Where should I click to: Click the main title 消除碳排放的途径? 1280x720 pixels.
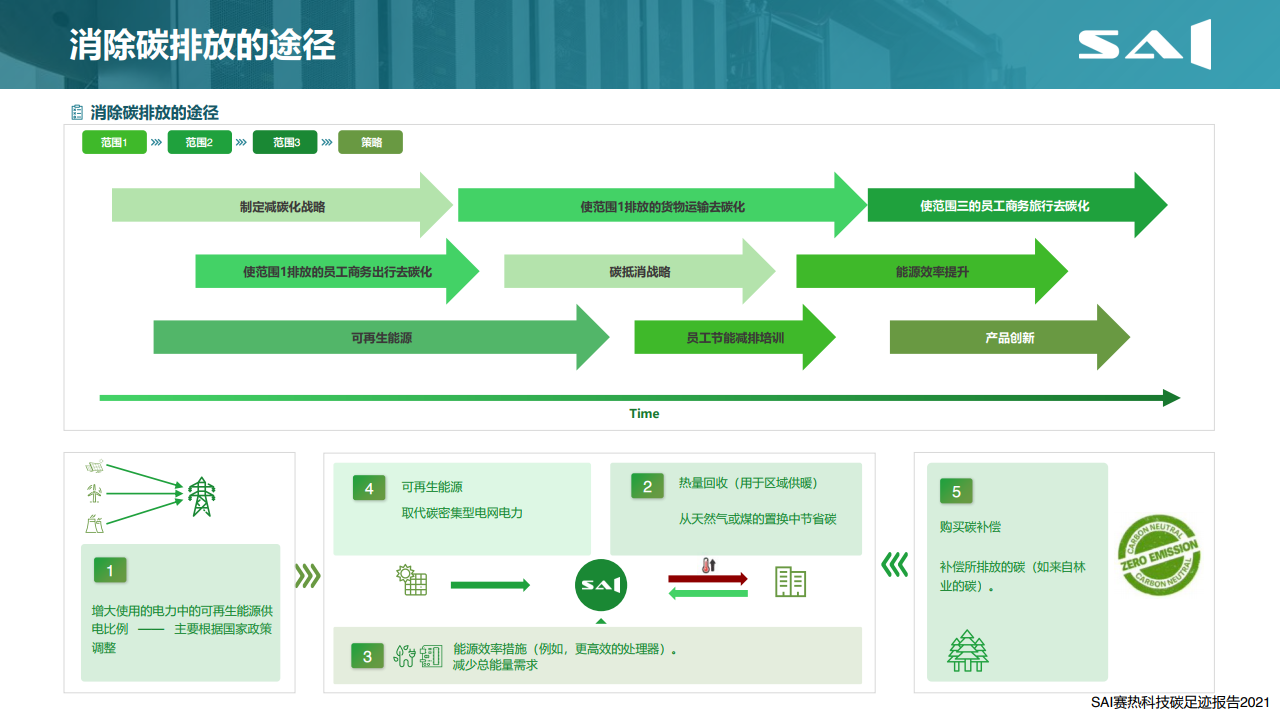coord(203,46)
